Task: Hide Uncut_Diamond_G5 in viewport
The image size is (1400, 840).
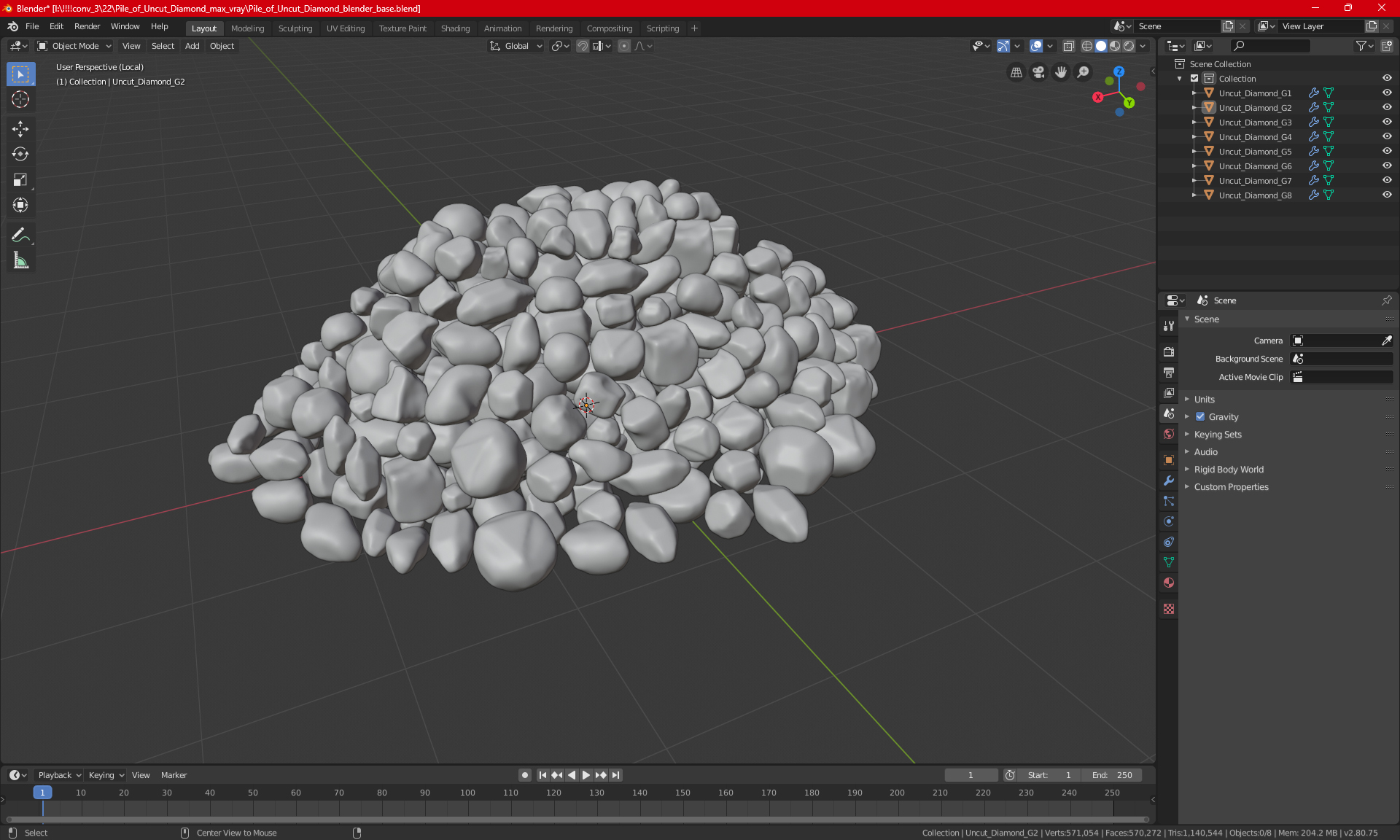Action: click(1387, 151)
